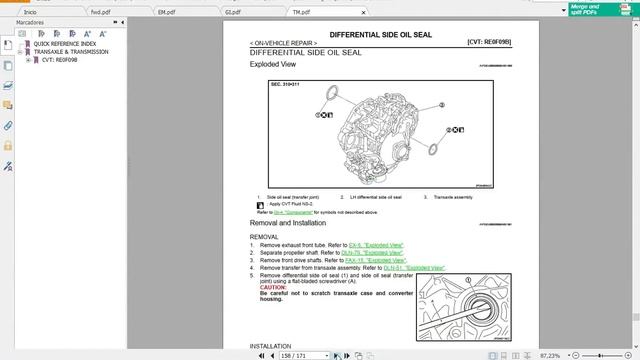Screen dimensions: 640x360
Task: Switch to the fwd.pdf tab
Action: (101, 12)
